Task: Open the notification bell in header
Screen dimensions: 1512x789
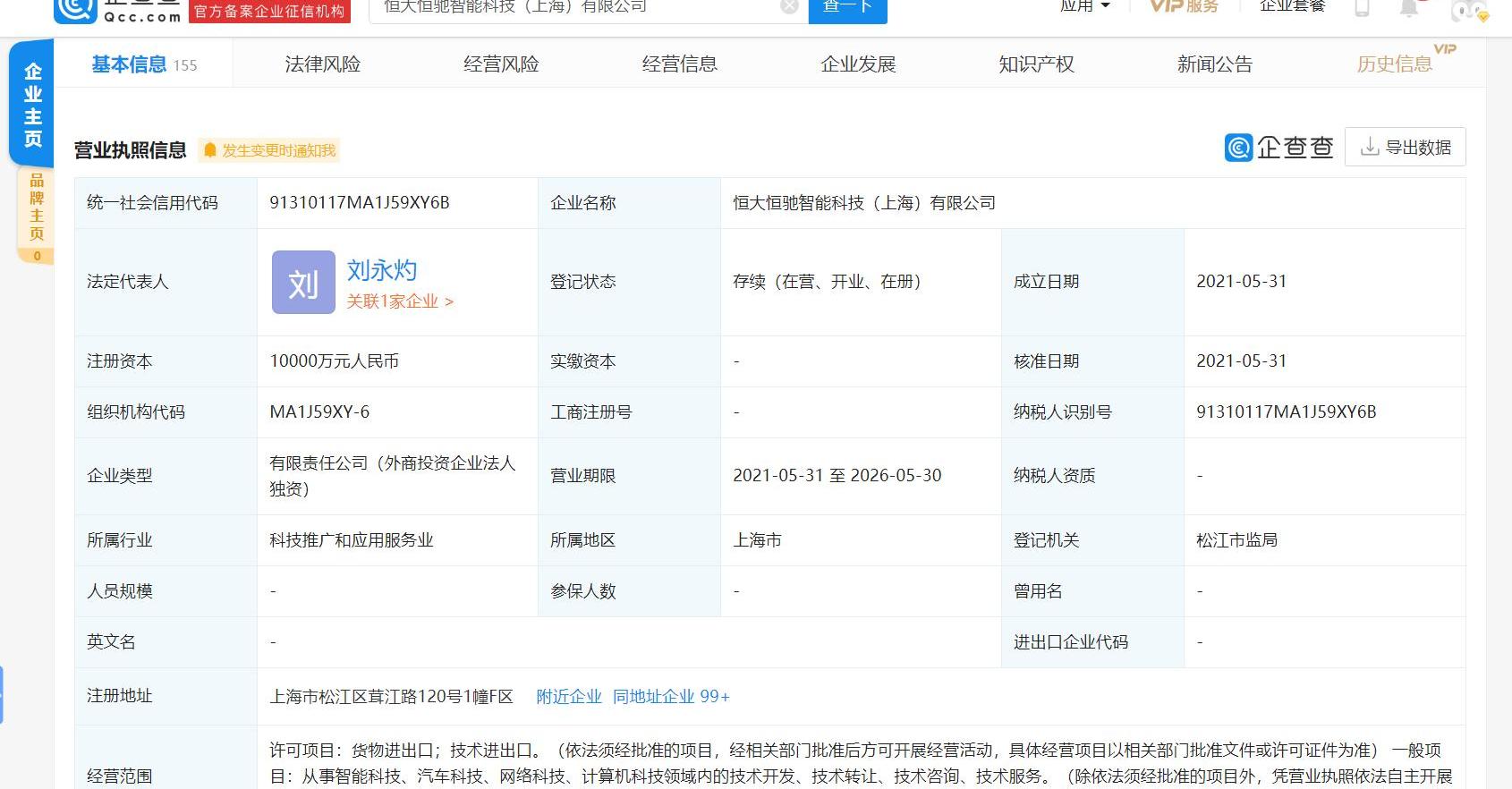Action: (x=1409, y=7)
